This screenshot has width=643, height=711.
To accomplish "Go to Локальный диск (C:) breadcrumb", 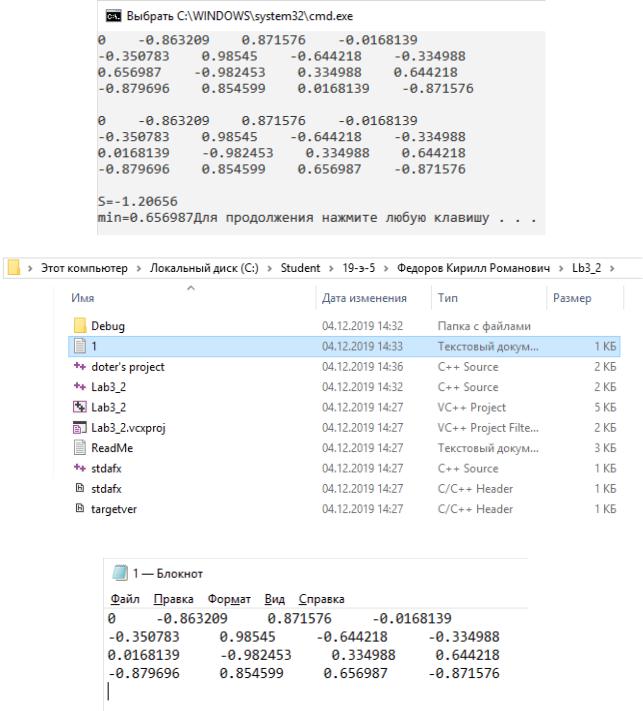I will point(204,268).
